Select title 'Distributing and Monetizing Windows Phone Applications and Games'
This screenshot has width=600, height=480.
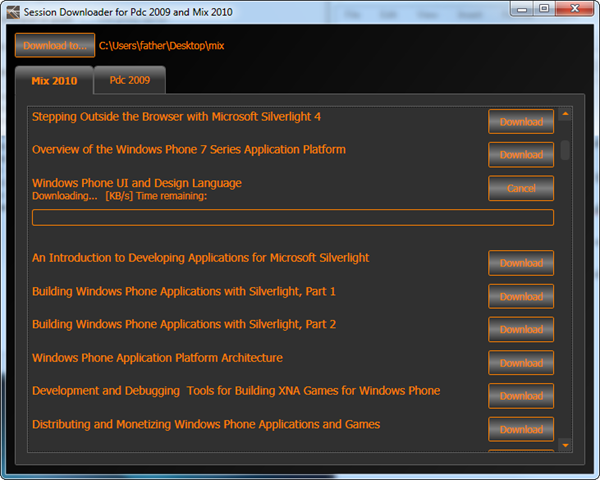click(206, 424)
